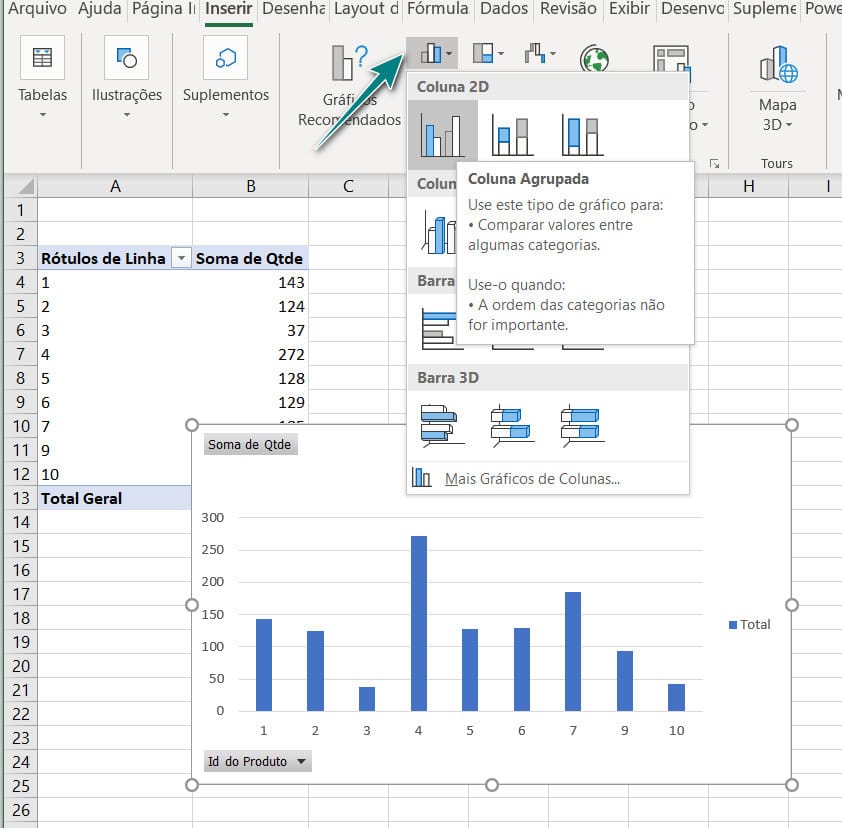The width and height of the screenshot is (842, 828).
Task: Pick the 3D 100% stacked bar icon
Action: (x=583, y=425)
